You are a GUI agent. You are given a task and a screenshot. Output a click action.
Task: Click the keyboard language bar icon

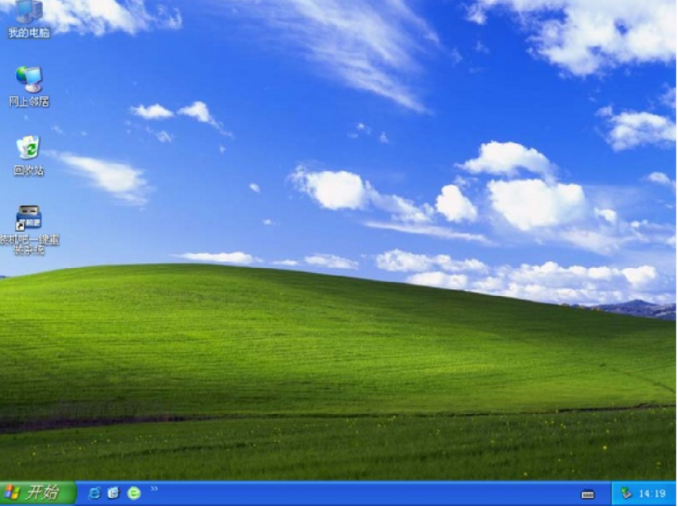point(588,494)
